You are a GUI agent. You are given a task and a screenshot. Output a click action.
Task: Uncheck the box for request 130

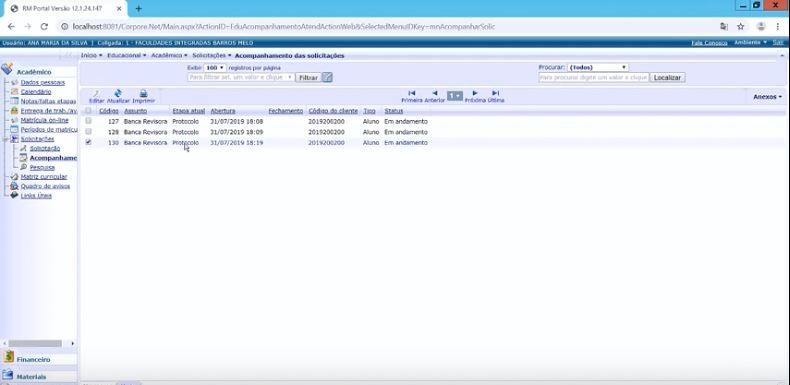88,142
